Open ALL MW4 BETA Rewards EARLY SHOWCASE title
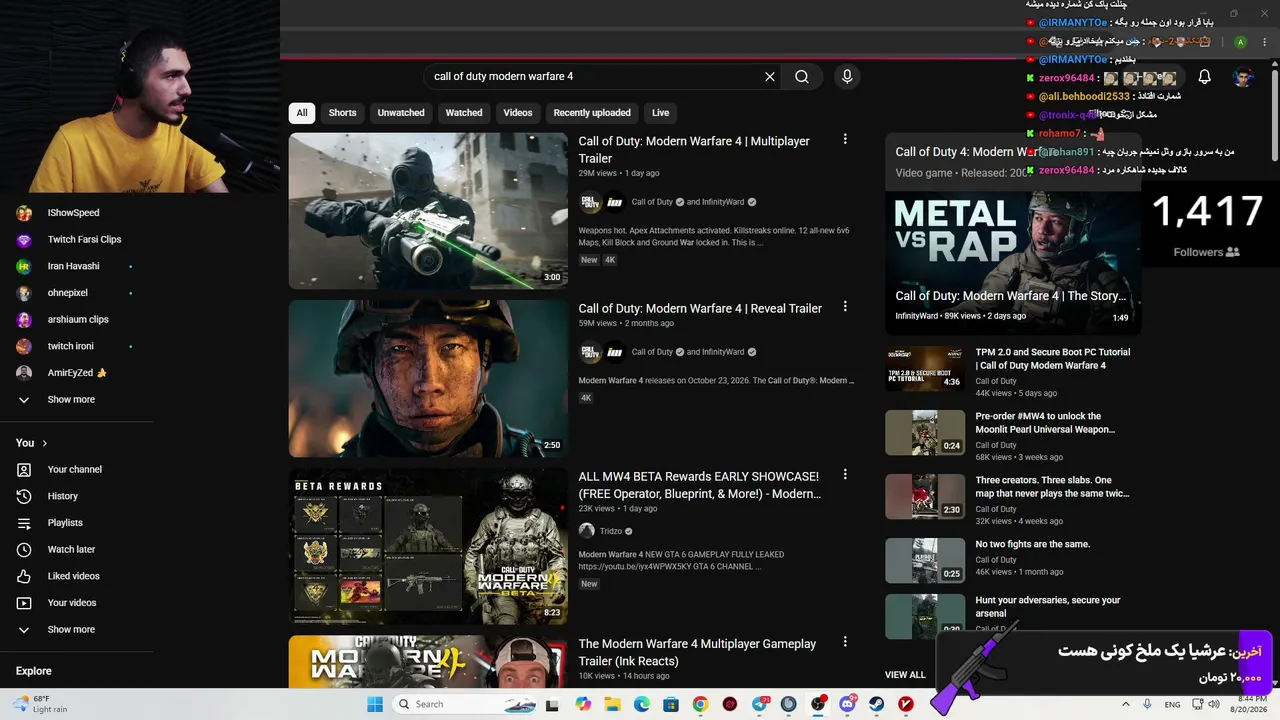The image size is (1280, 720). [699, 485]
